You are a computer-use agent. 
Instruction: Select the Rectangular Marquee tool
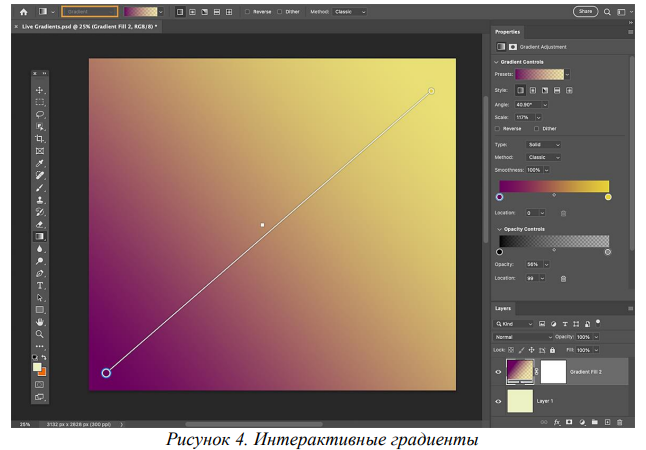[40, 102]
